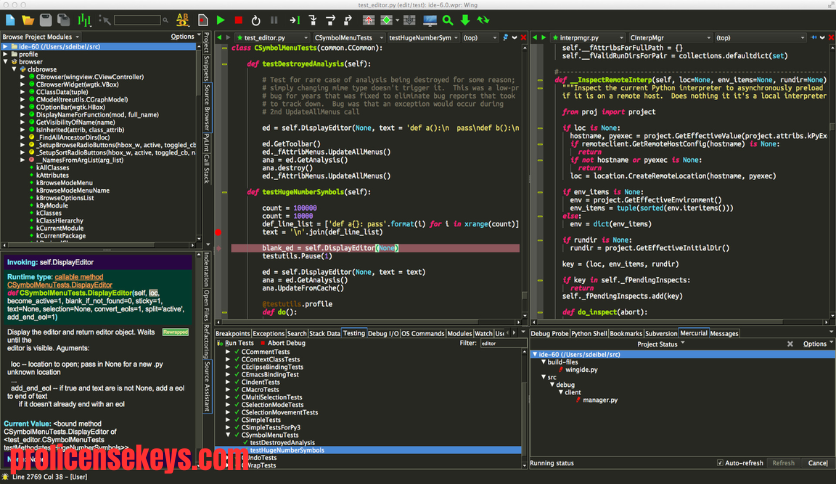Toggle the Auto-refresh checkbox

tap(720, 463)
